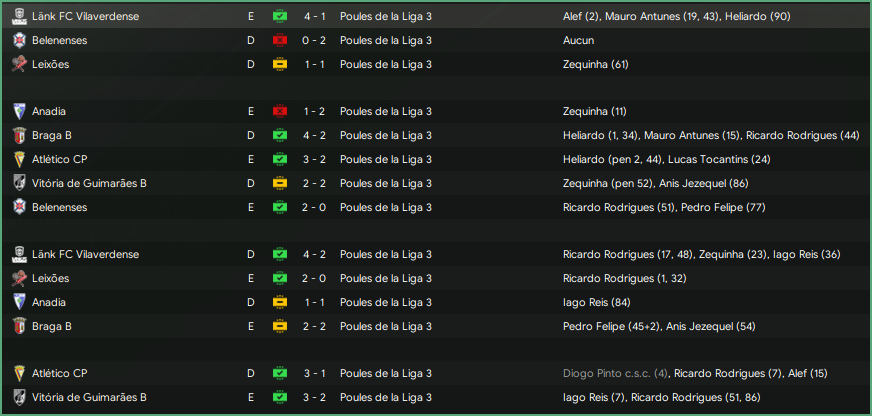872x416 pixels.
Task: Click the green win icon beside Atlético CP 3-2
Action: tap(280, 159)
